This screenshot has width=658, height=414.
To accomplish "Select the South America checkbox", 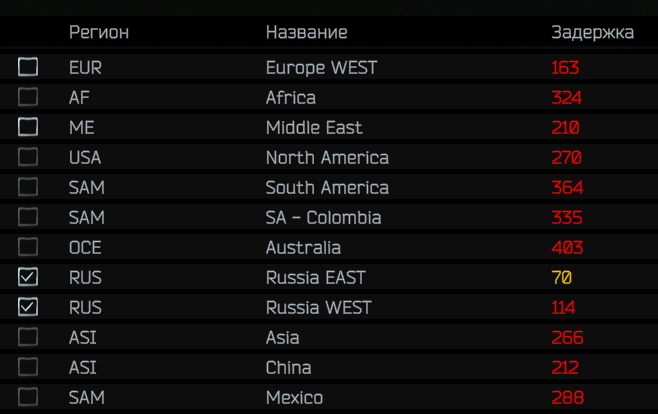I will tap(28, 187).
